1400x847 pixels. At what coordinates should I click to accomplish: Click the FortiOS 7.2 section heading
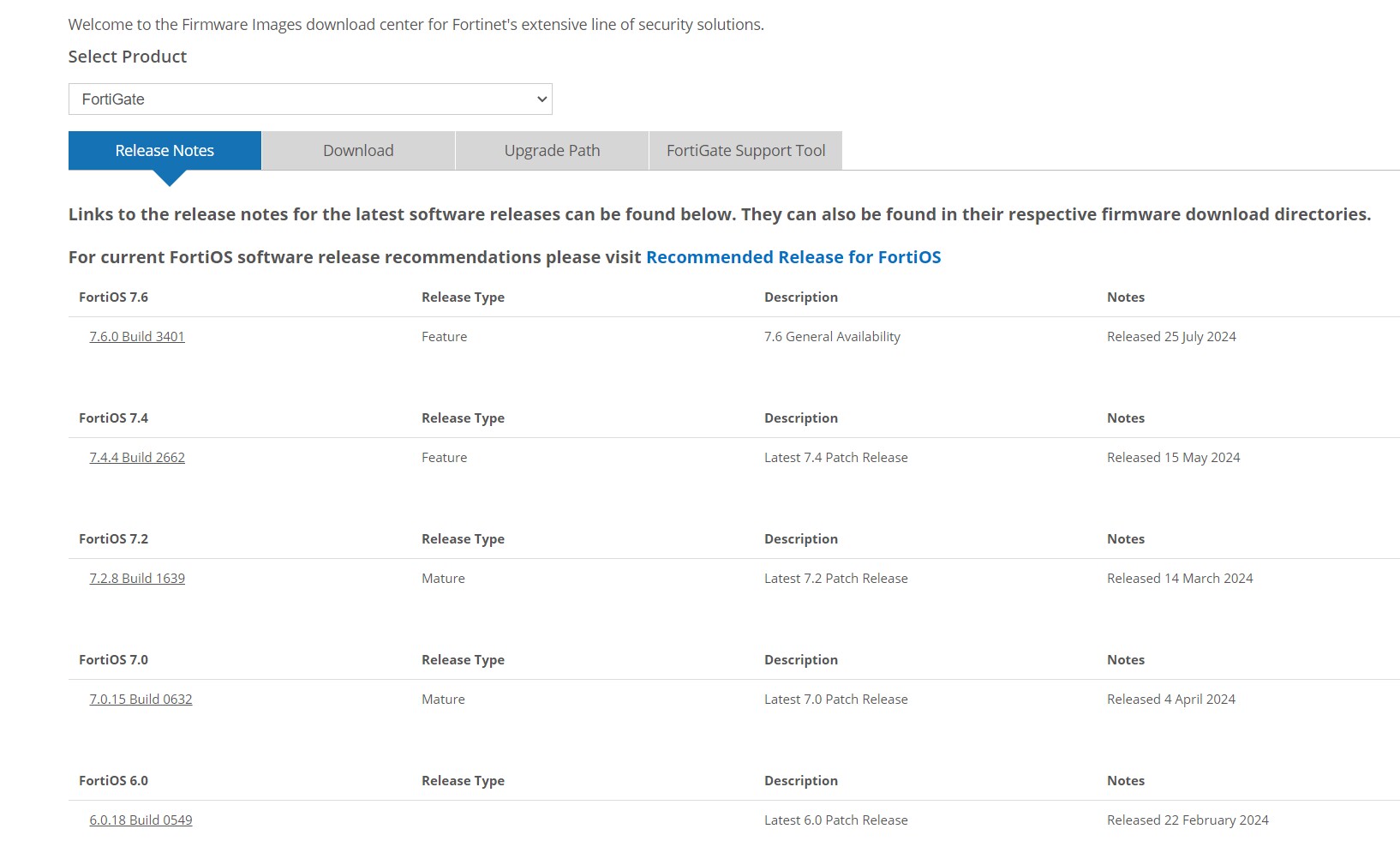click(x=113, y=539)
